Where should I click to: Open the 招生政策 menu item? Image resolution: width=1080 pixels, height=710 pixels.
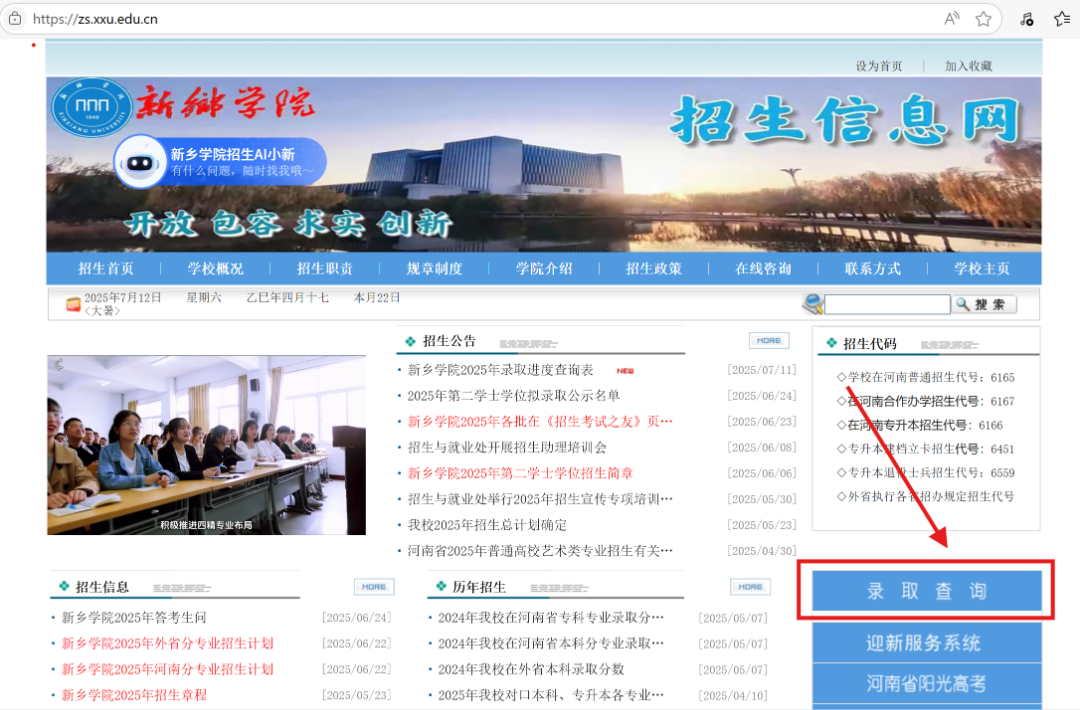click(654, 268)
